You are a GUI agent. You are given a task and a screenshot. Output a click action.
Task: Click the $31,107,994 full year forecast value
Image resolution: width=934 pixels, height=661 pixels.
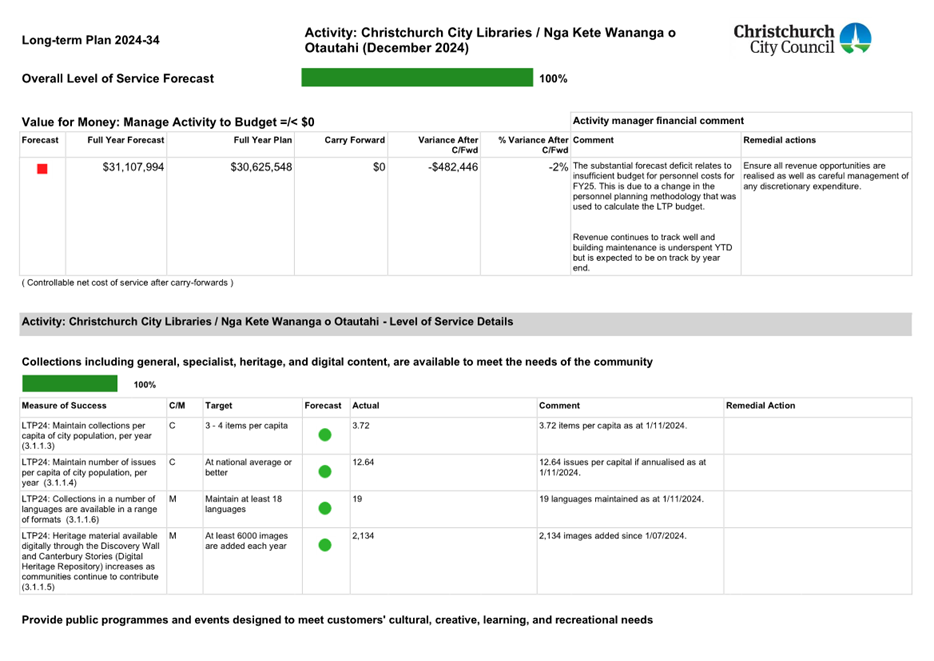[133, 168]
